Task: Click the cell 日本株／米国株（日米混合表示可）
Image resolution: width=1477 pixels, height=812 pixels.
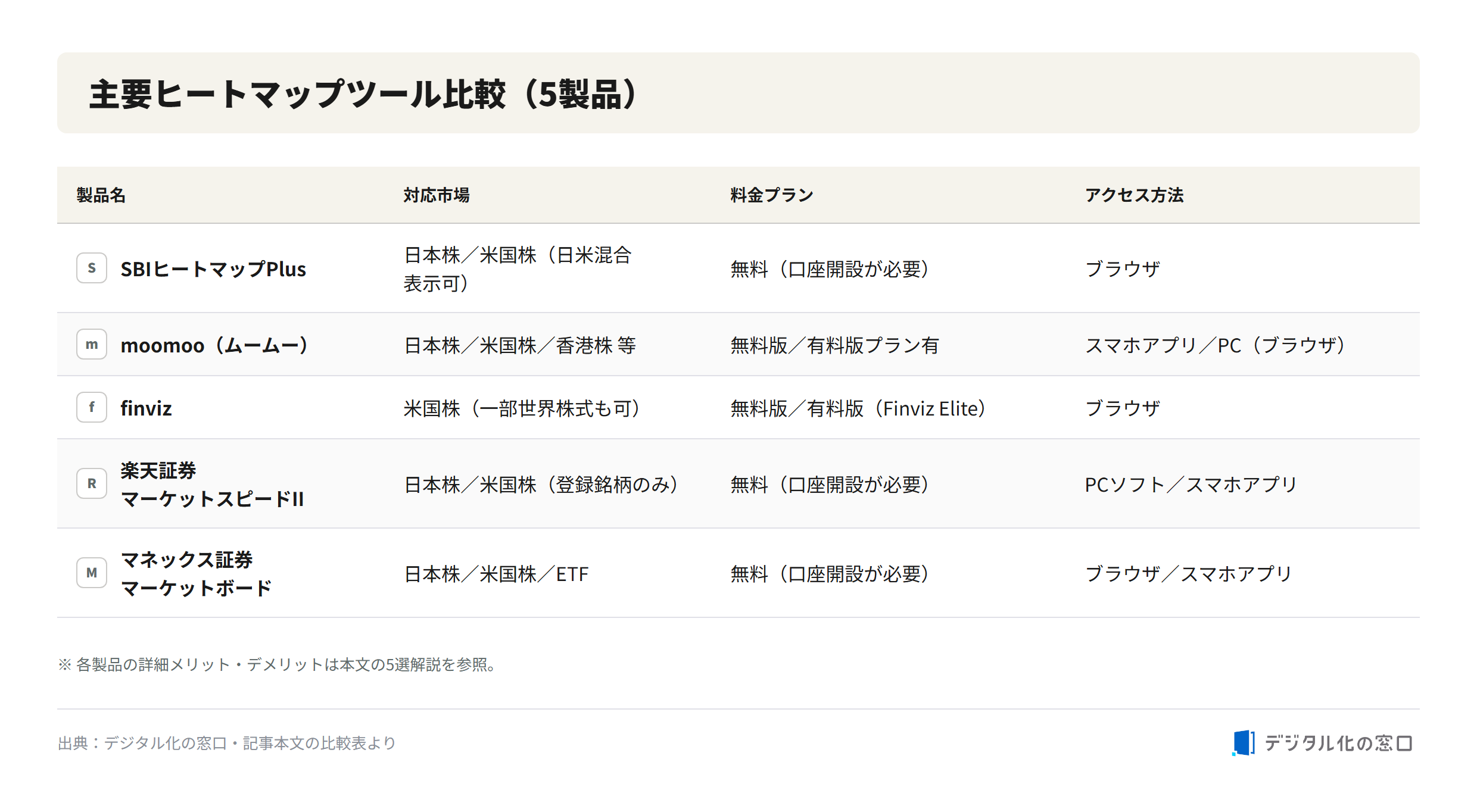Action: [518, 269]
